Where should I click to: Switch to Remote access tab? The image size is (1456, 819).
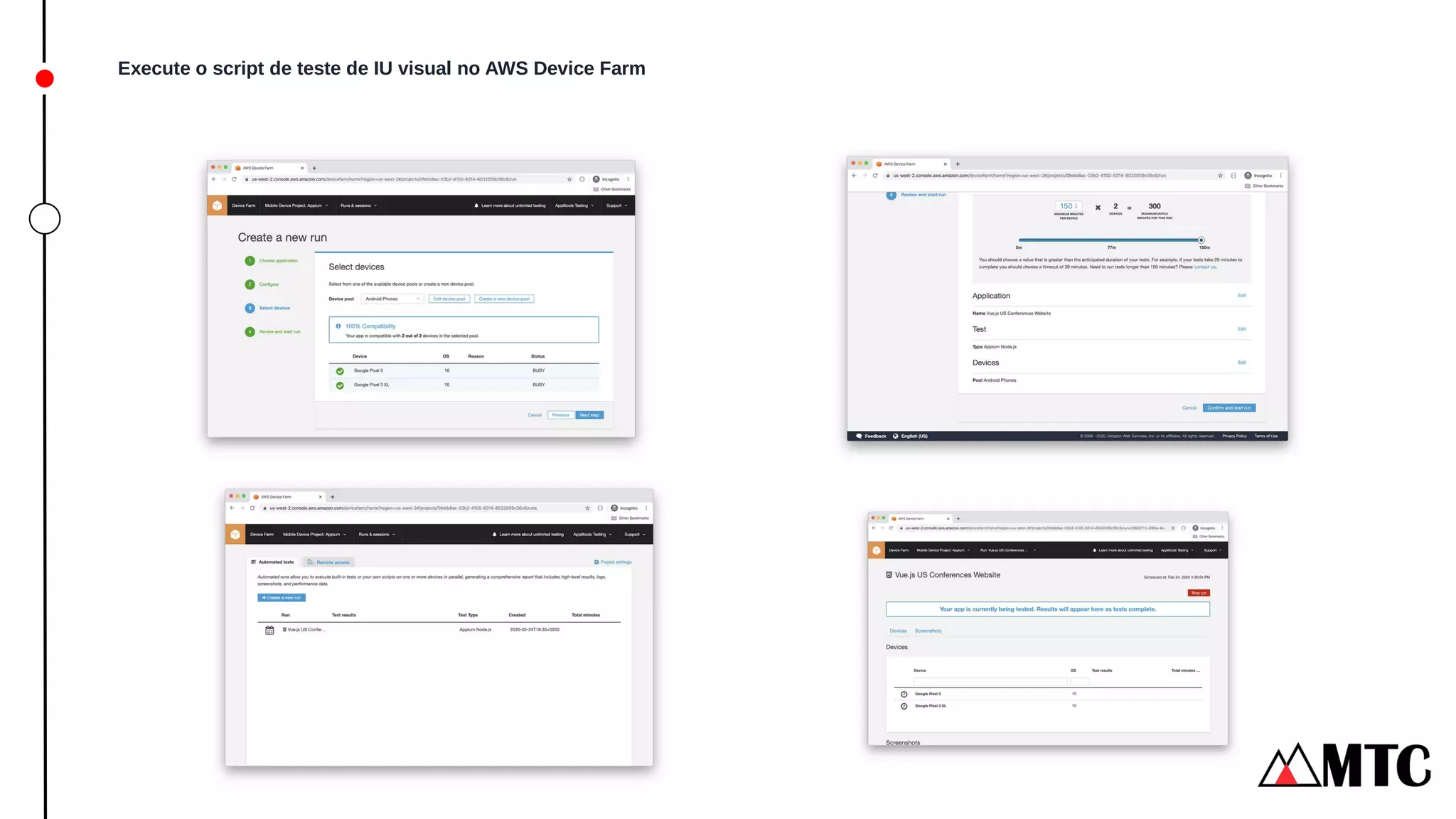pos(328,562)
